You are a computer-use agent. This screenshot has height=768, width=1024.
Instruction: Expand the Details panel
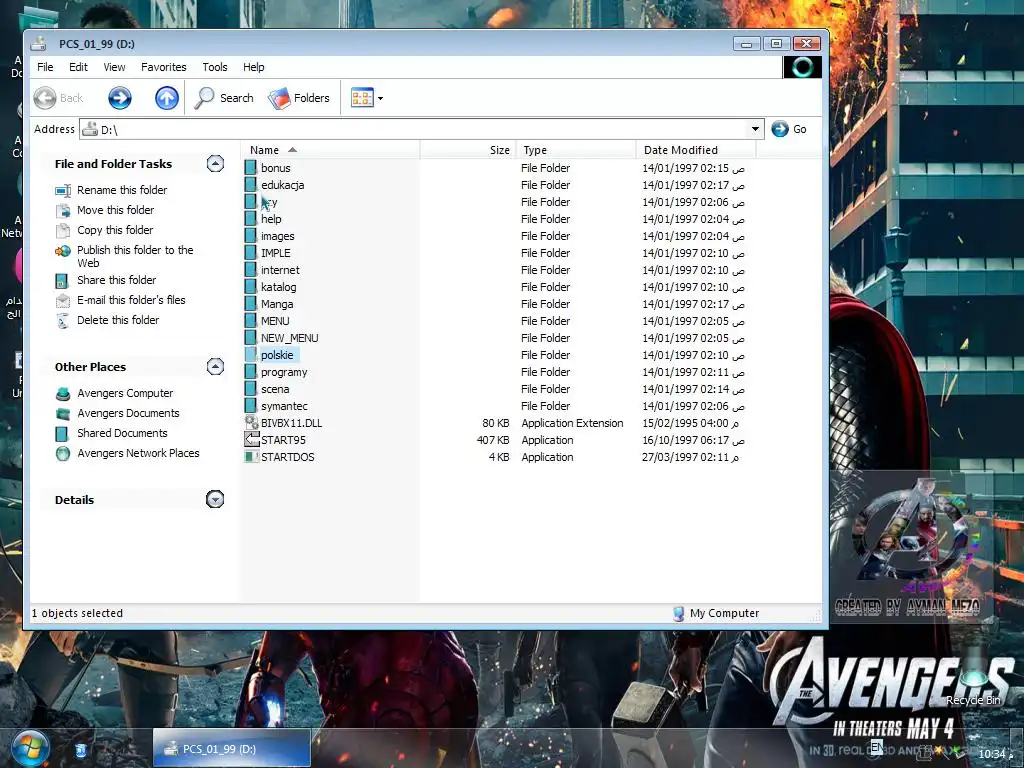[x=215, y=500]
